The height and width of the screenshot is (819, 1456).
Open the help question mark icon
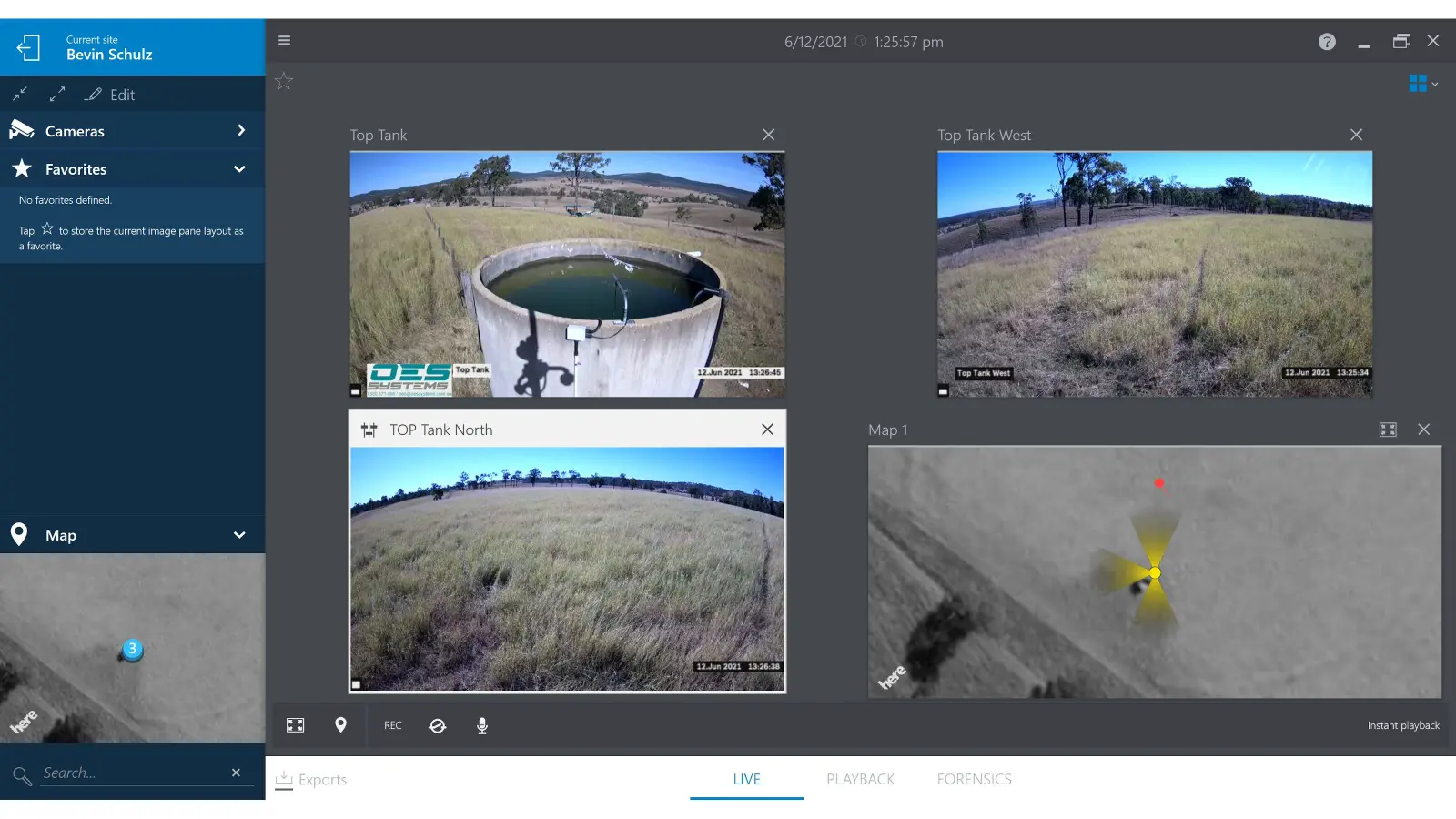pyautogui.click(x=1327, y=42)
